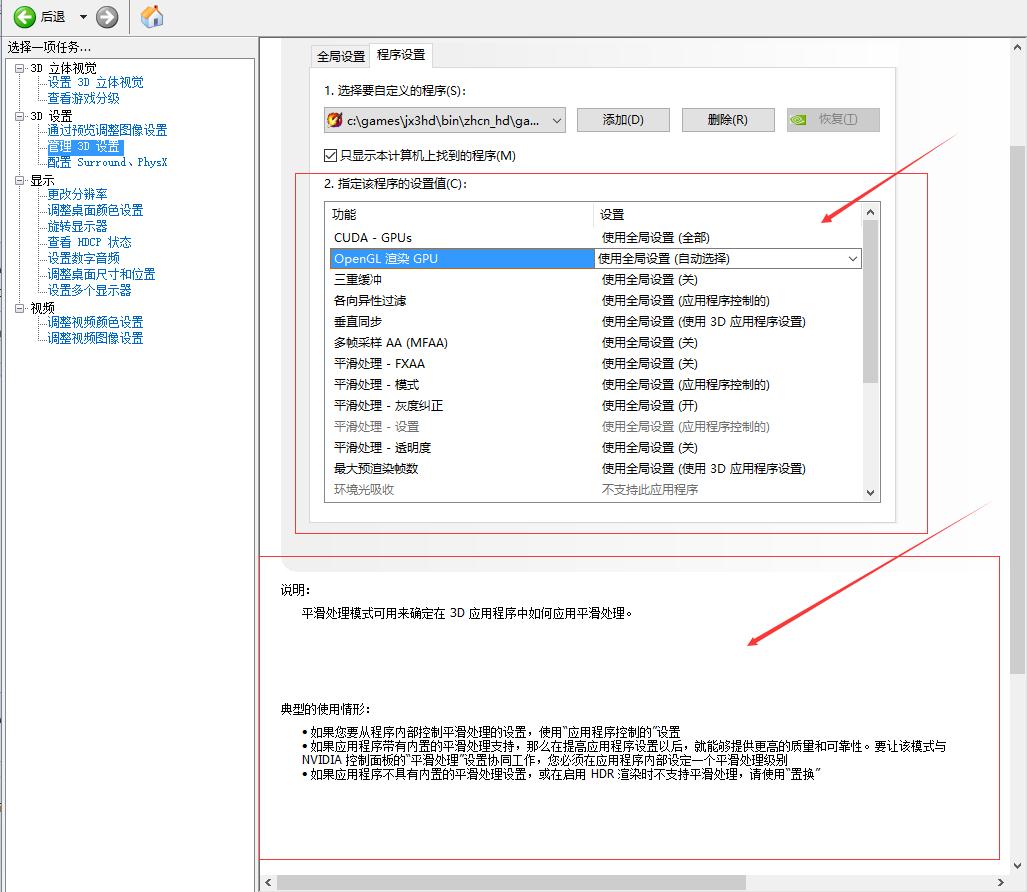
Task: Click the settings list scrollbar thumb
Action: 870,301
